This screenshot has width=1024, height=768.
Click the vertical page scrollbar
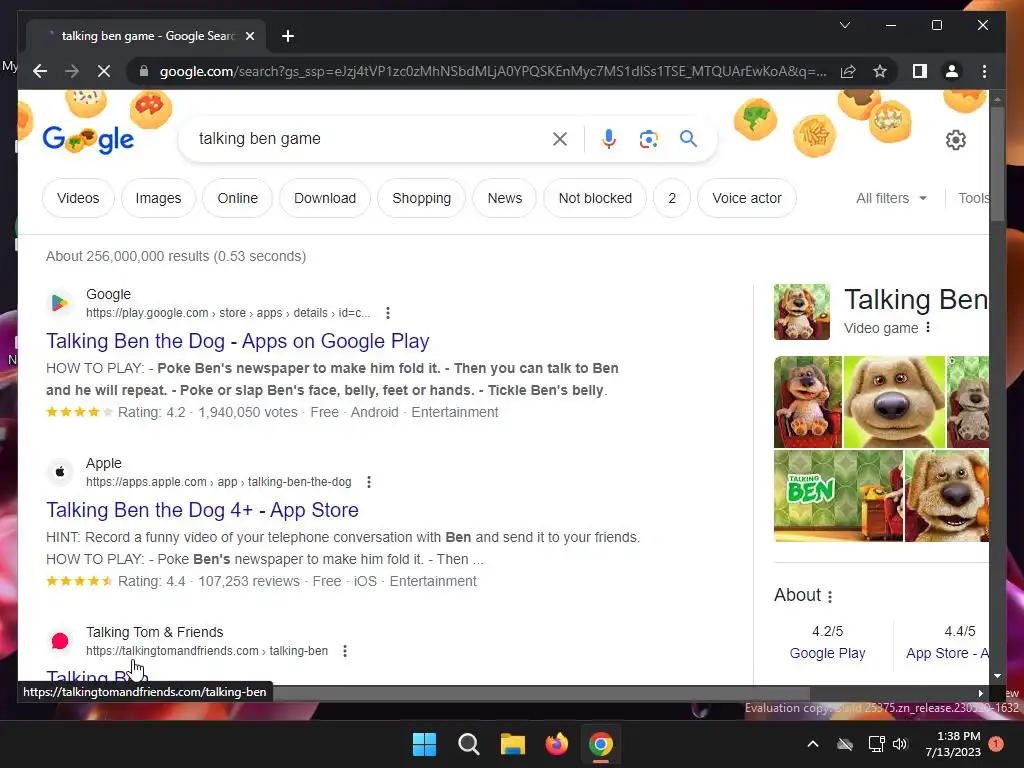click(x=997, y=165)
